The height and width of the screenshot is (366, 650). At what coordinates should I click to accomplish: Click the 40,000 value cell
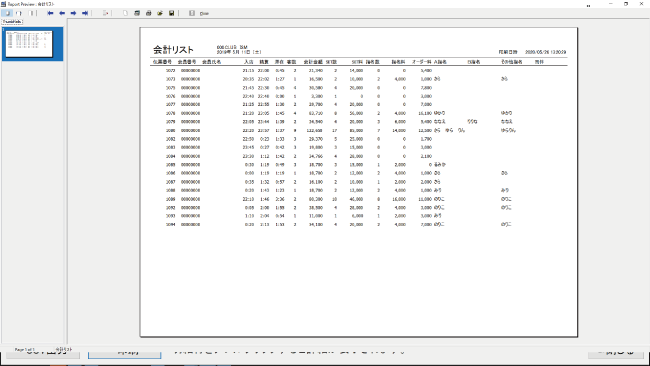[x=356, y=199]
